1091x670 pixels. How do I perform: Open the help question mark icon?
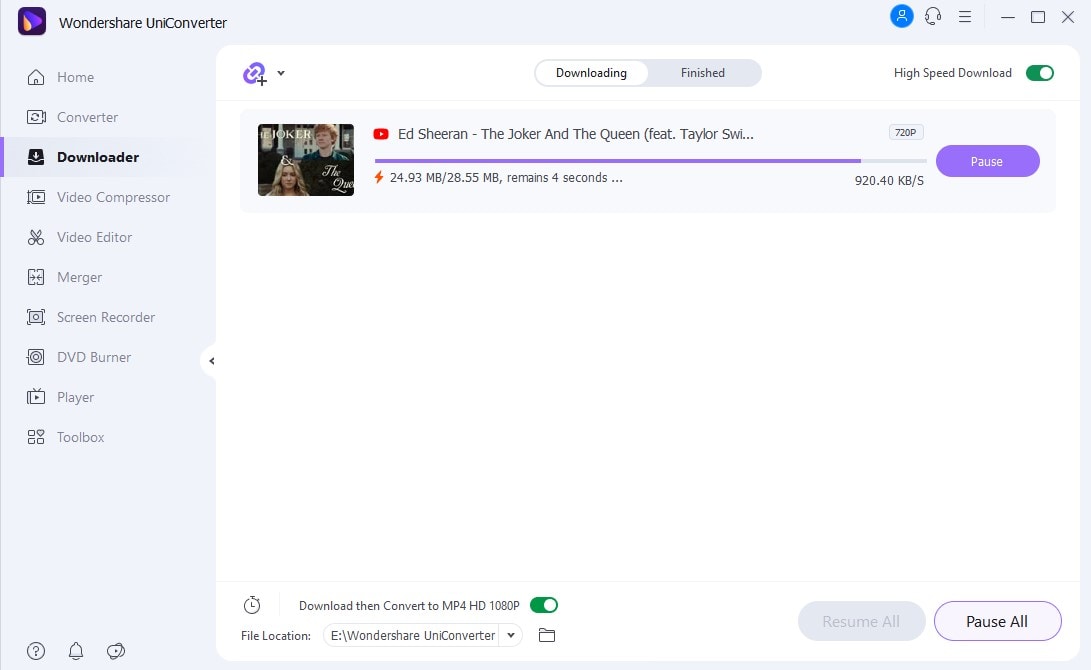coord(36,651)
